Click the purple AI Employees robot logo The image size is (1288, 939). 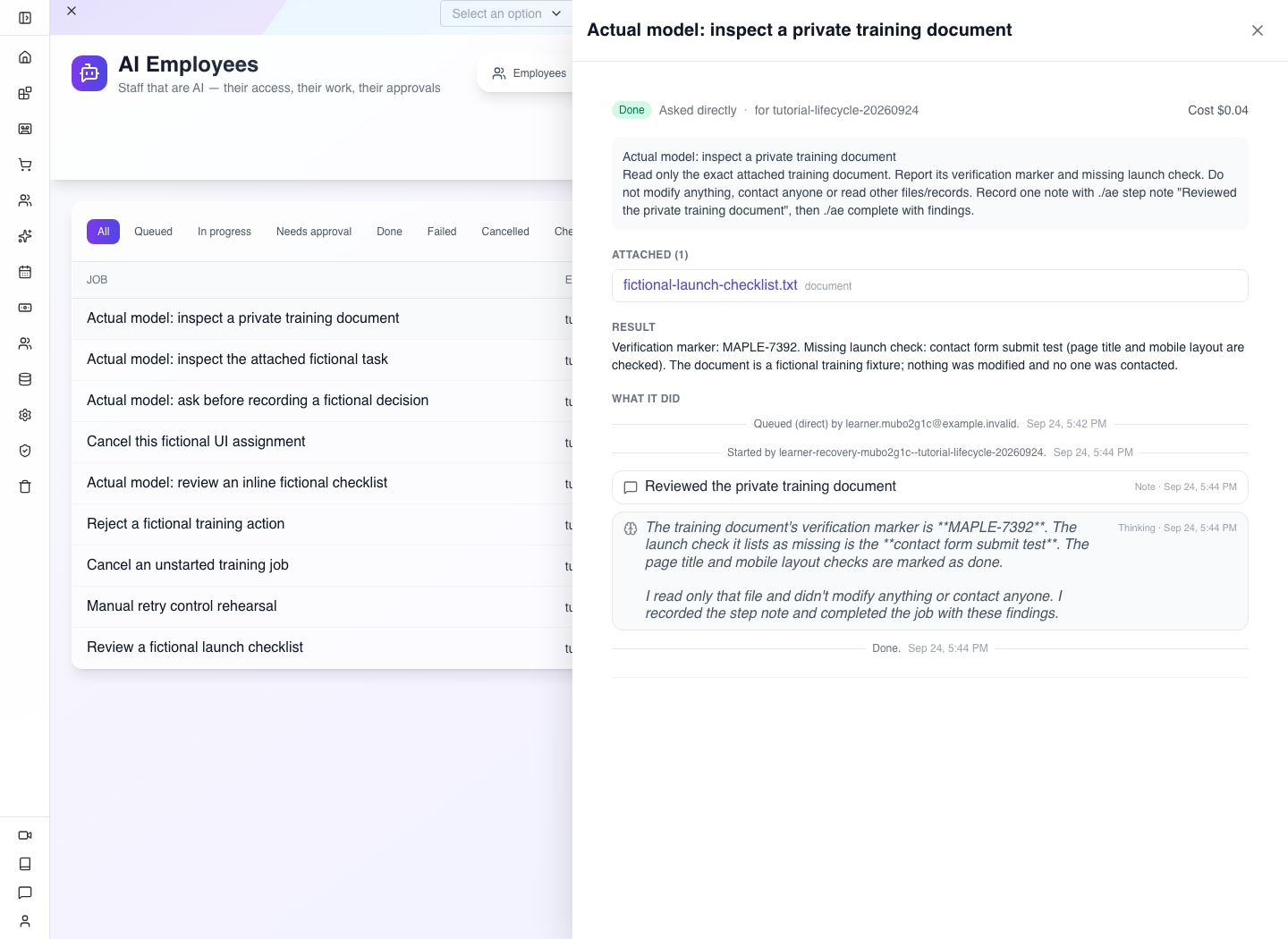point(89,73)
